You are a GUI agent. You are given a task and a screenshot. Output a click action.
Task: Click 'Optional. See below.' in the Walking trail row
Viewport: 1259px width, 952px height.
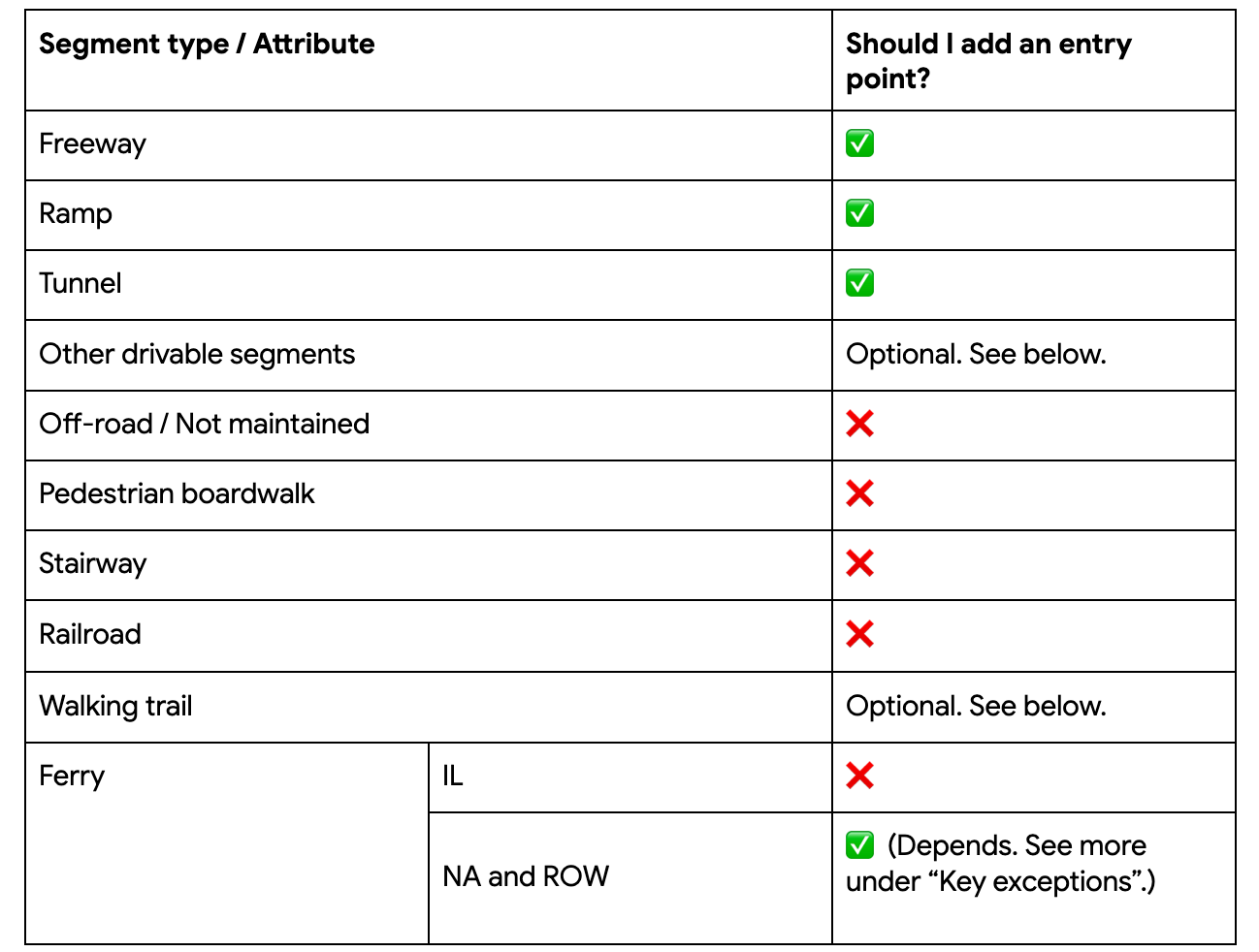976,706
